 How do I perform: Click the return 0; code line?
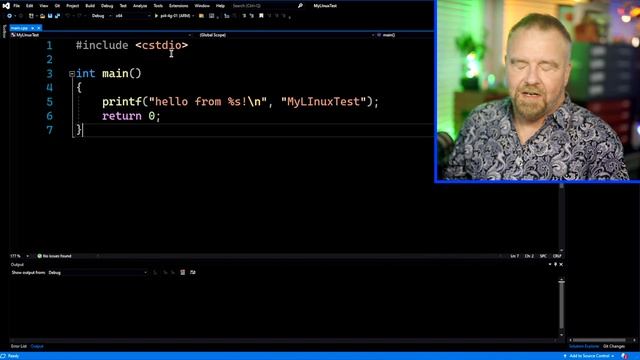(x=131, y=116)
